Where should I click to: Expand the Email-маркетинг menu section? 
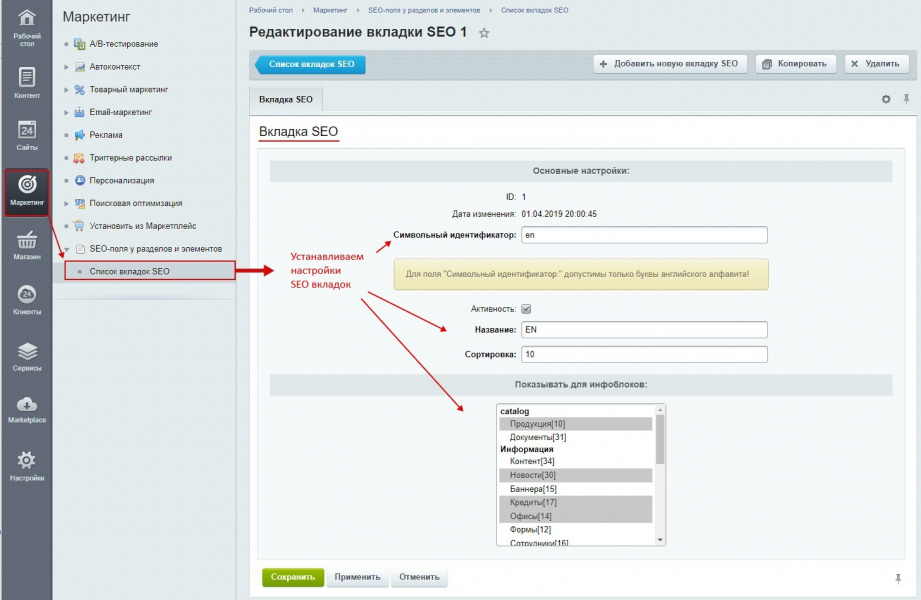pos(66,113)
